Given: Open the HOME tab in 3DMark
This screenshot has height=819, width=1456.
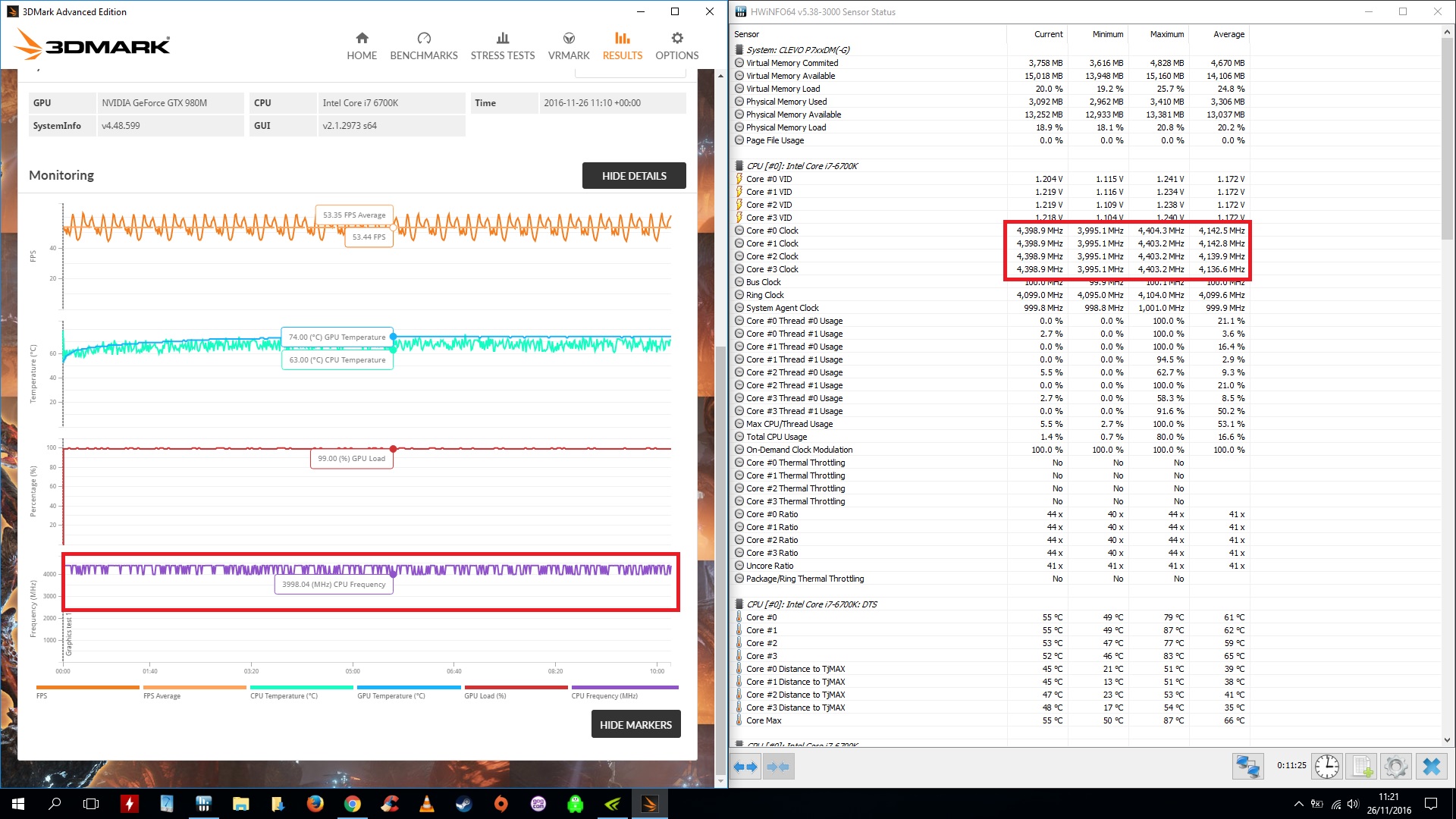Looking at the screenshot, I should click(x=362, y=46).
